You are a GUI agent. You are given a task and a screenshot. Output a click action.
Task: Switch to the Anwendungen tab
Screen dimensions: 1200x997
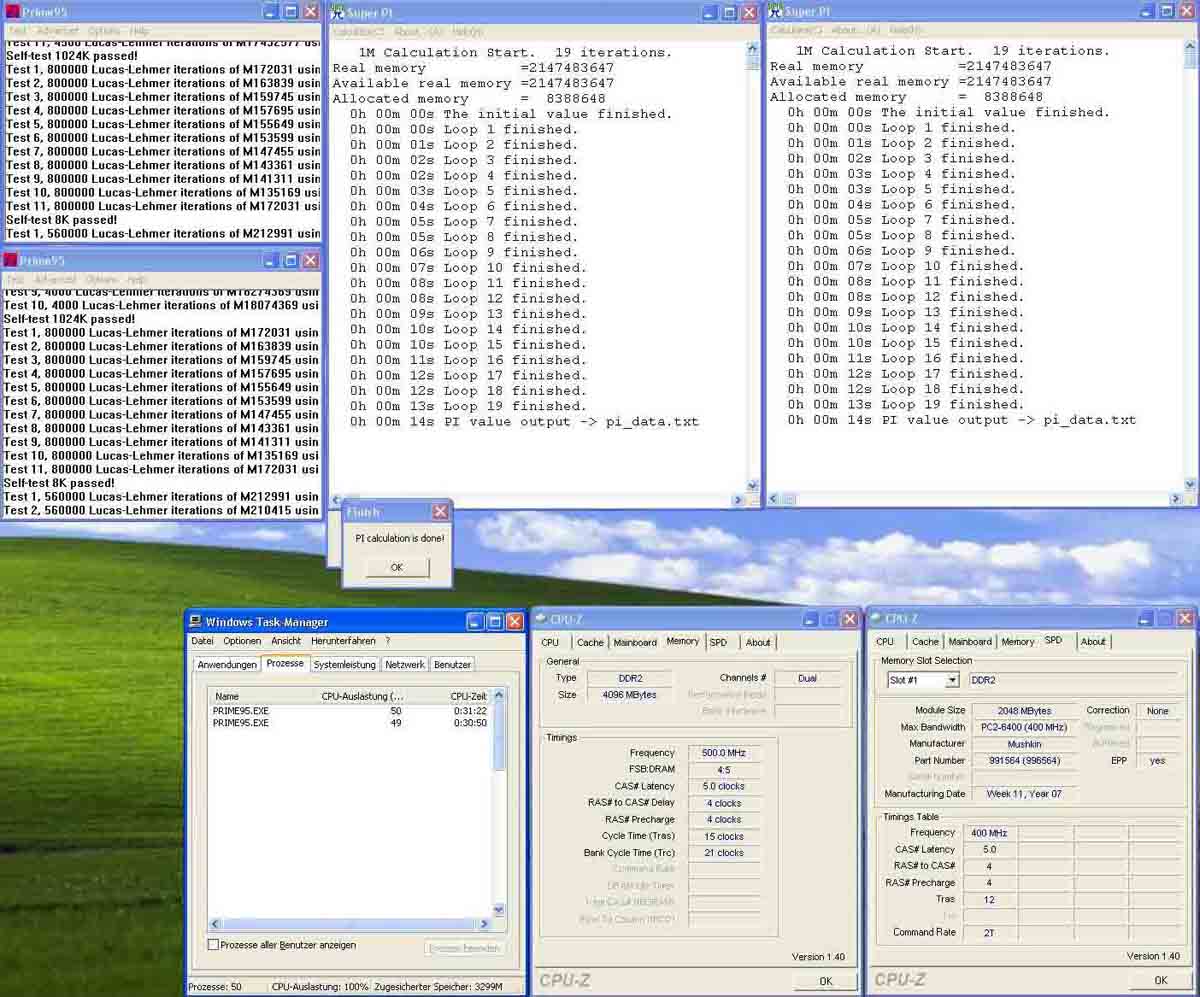click(227, 665)
